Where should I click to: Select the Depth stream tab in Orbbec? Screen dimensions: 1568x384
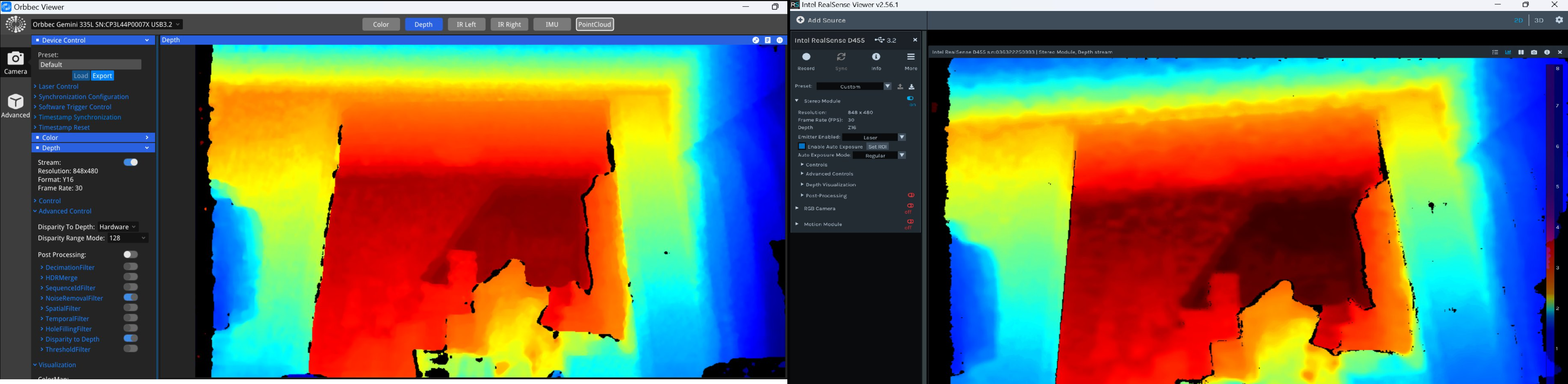424,24
